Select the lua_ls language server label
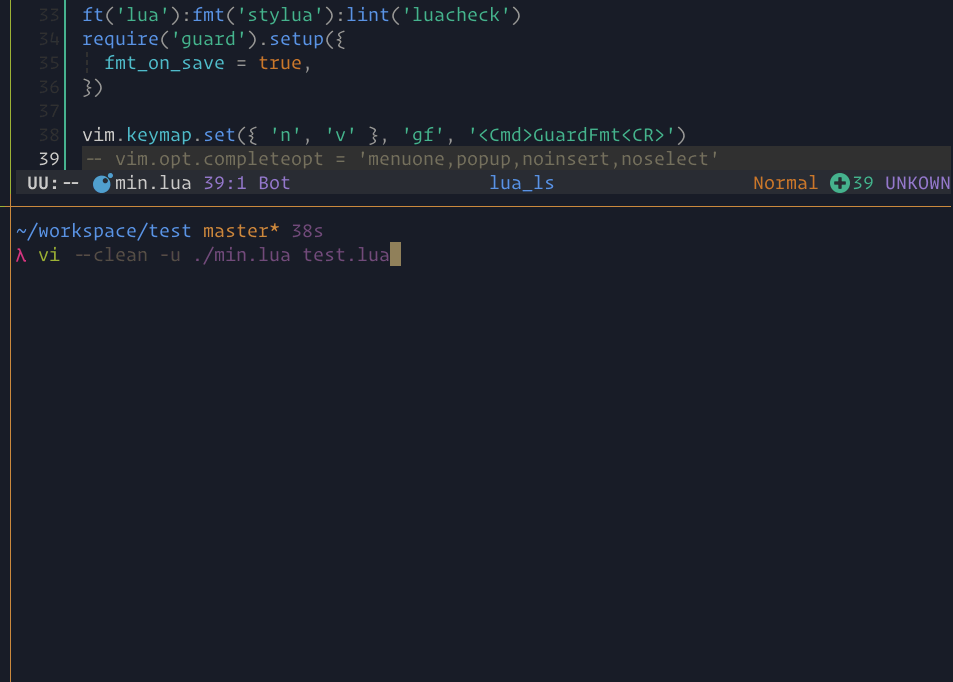 pos(520,182)
